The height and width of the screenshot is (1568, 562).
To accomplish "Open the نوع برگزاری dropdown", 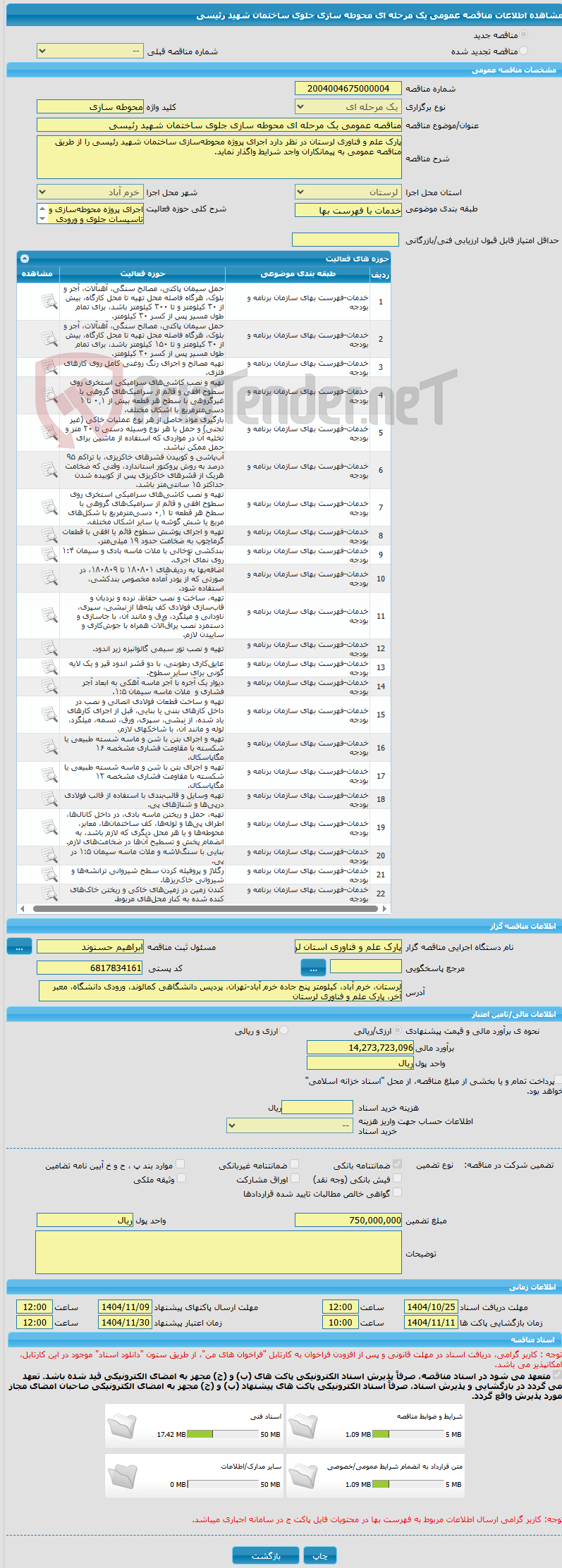I will tap(348, 107).
